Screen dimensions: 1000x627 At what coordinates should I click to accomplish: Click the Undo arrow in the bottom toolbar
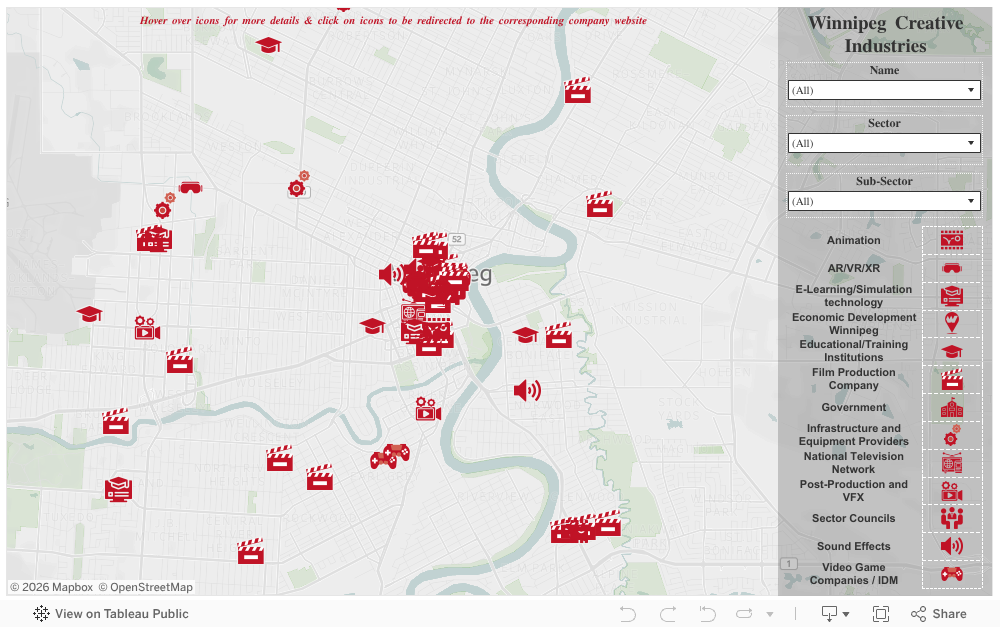628,614
